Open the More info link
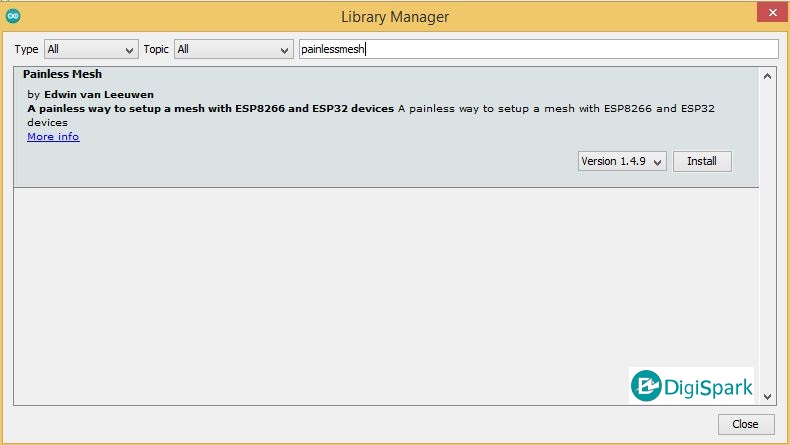 coord(53,136)
